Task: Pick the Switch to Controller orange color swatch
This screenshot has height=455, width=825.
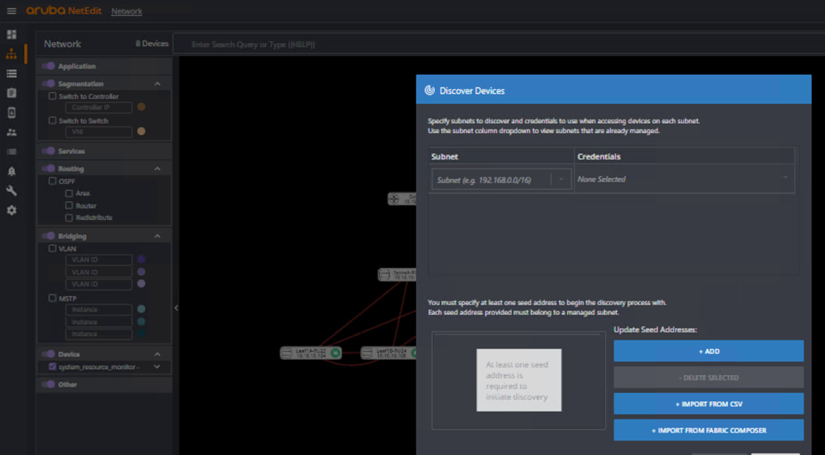Action: (x=141, y=107)
